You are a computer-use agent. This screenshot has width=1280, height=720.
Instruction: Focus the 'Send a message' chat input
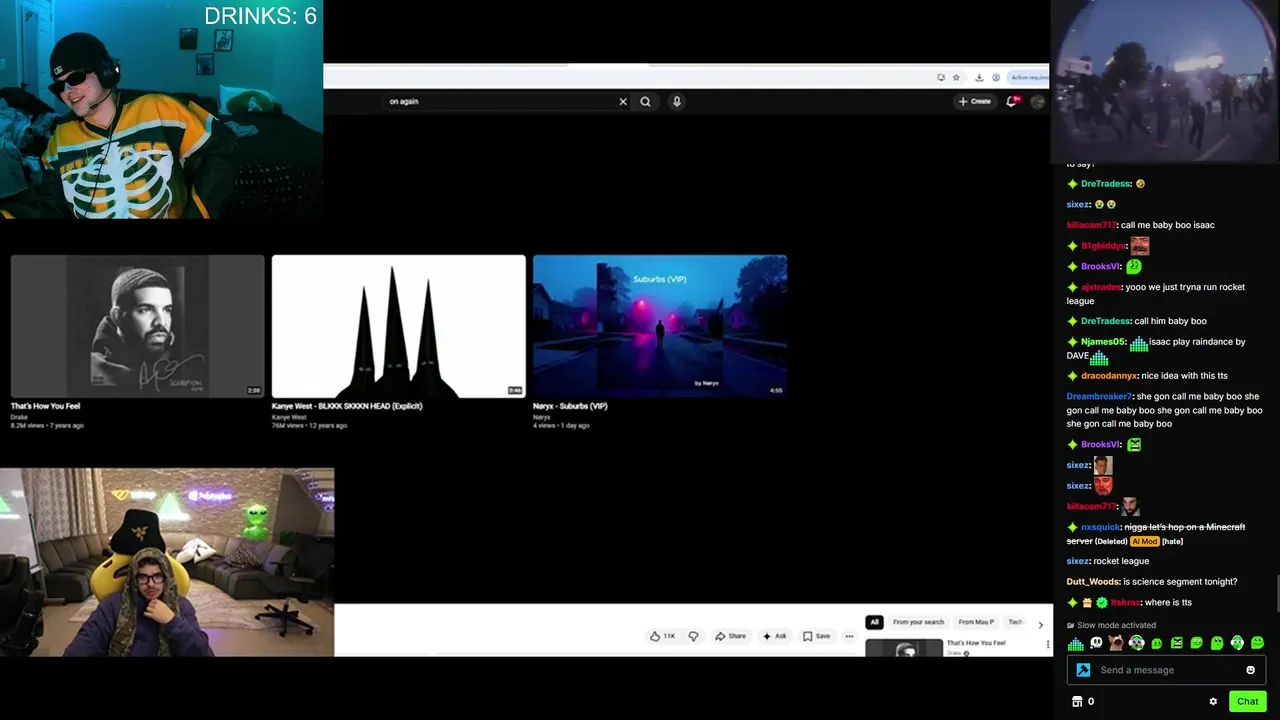(x=1166, y=670)
